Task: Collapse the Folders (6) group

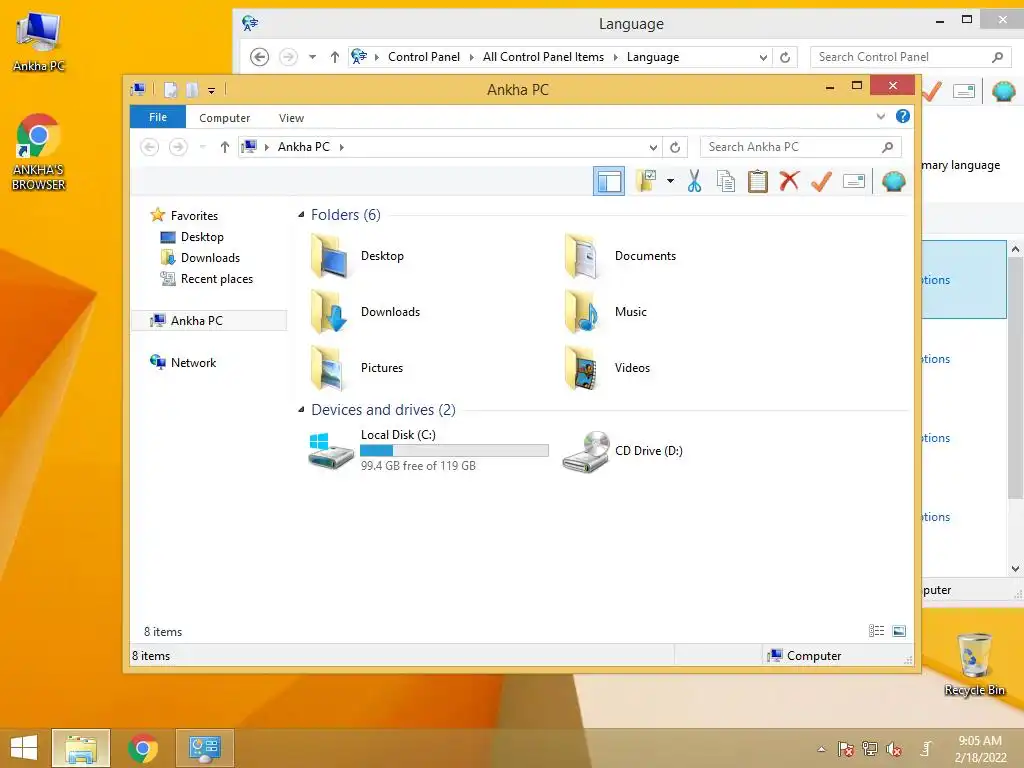Action: (301, 215)
